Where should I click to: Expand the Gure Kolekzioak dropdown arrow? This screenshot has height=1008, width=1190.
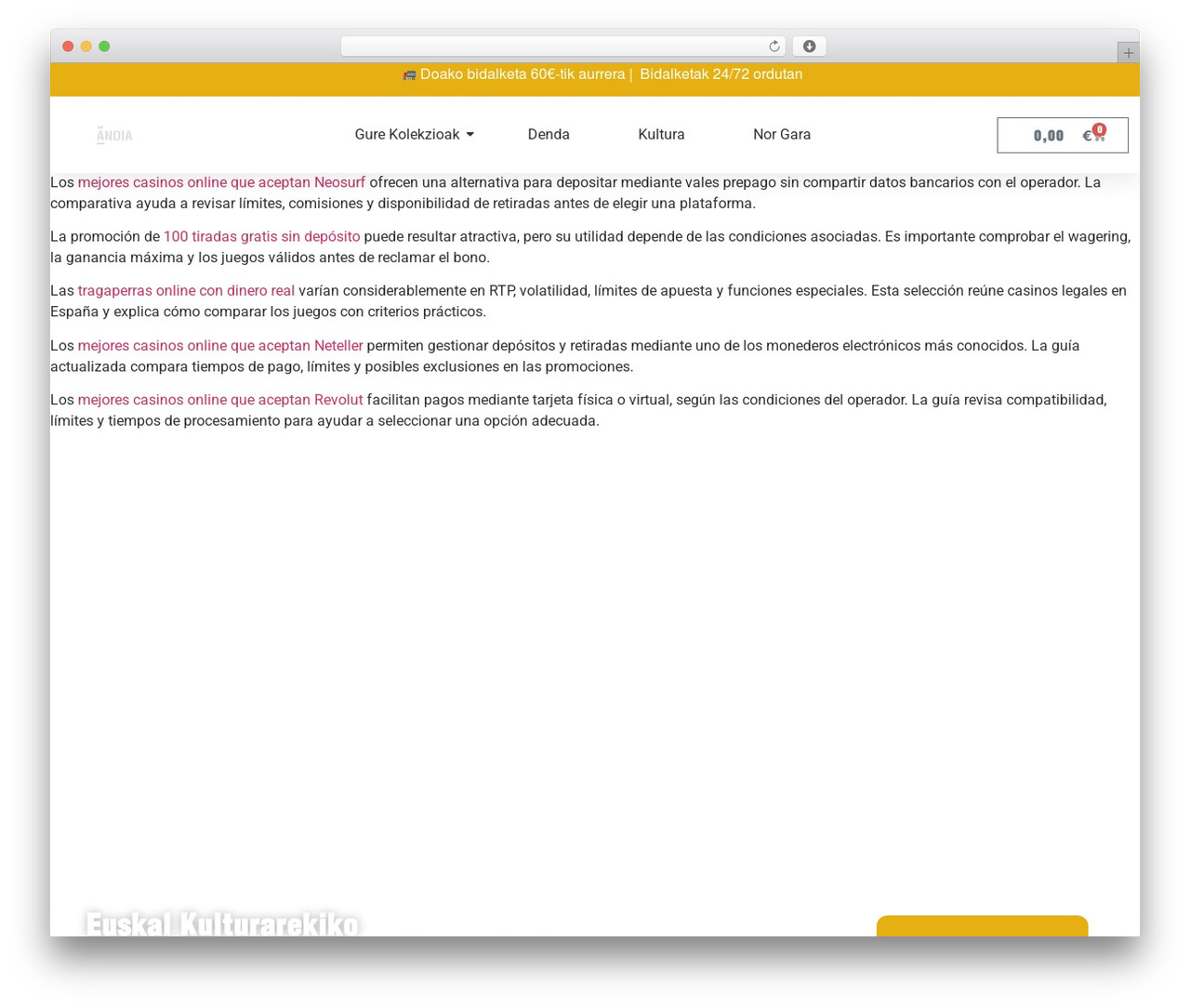470,135
